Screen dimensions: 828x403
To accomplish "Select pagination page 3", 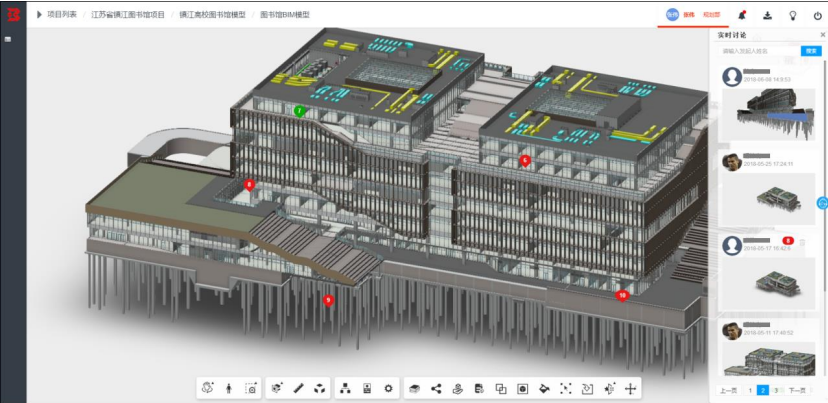I will pos(776,390).
